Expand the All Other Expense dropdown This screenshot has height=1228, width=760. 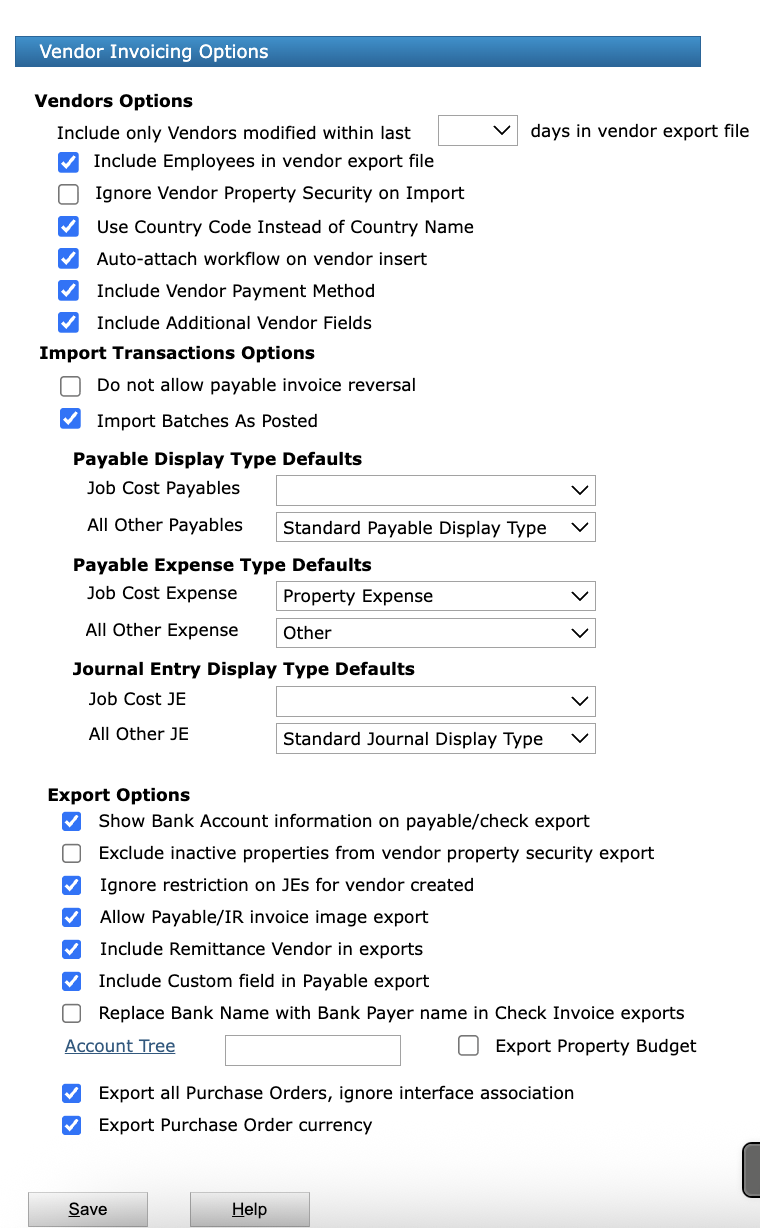pos(435,633)
